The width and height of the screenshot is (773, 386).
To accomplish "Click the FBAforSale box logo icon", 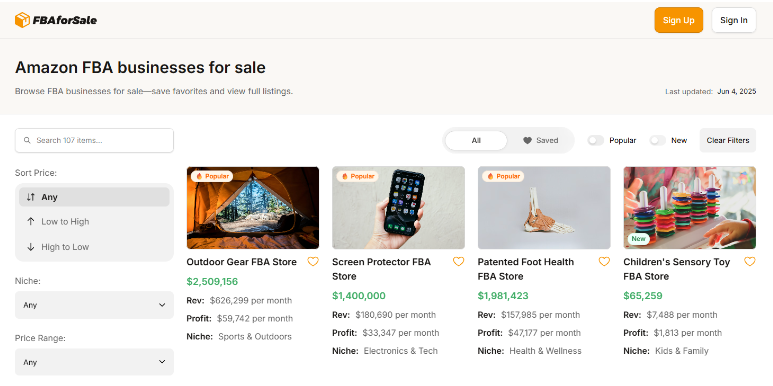I will [x=22, y=20].
